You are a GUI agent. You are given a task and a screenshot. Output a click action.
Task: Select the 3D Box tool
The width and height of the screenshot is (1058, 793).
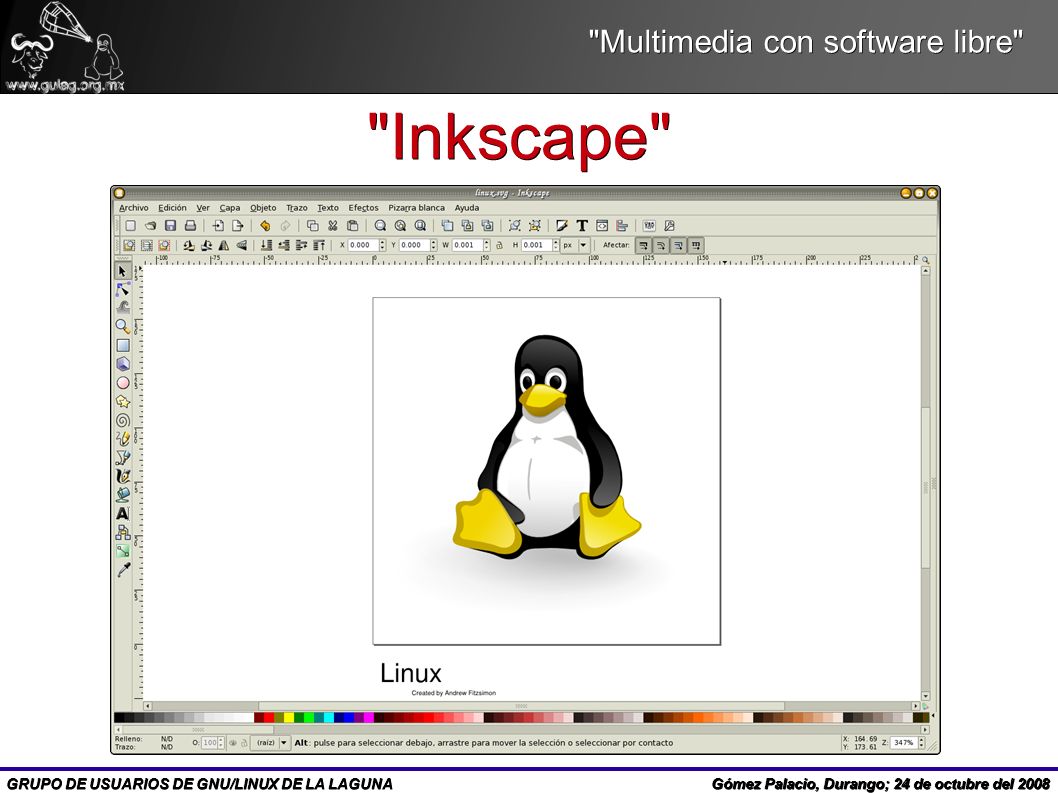coord(122,364)
